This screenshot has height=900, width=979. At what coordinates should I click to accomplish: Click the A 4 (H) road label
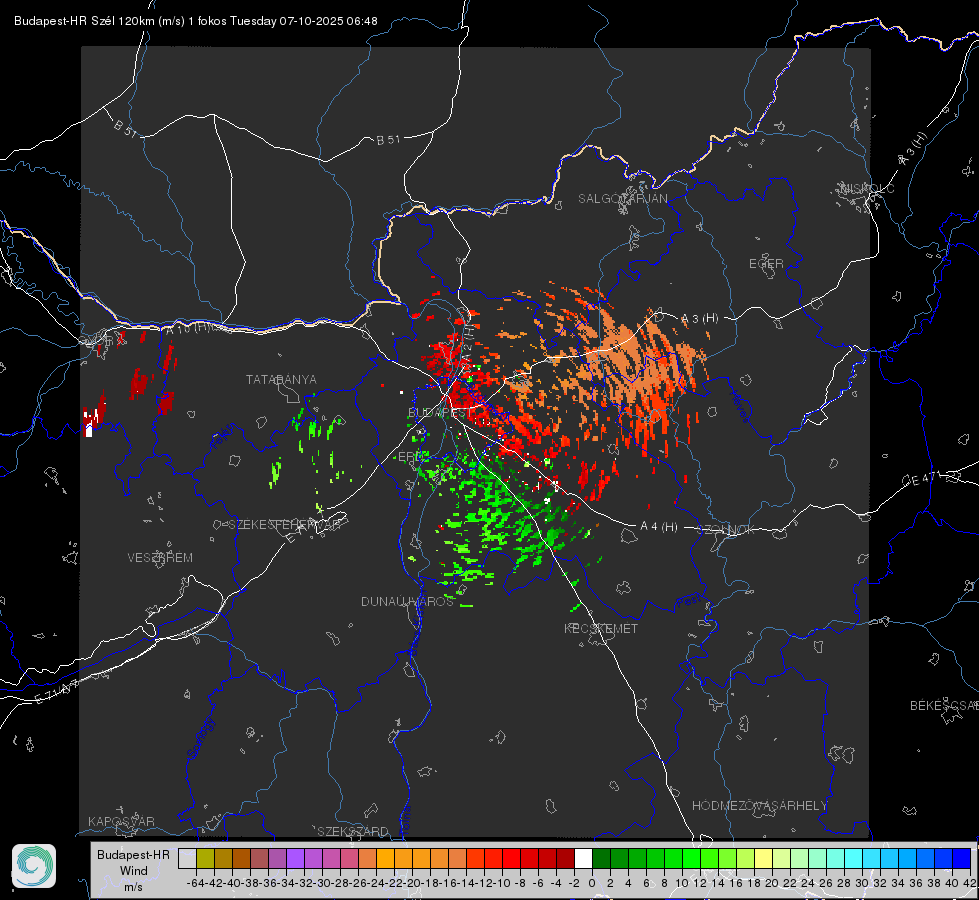pos(659,527)
